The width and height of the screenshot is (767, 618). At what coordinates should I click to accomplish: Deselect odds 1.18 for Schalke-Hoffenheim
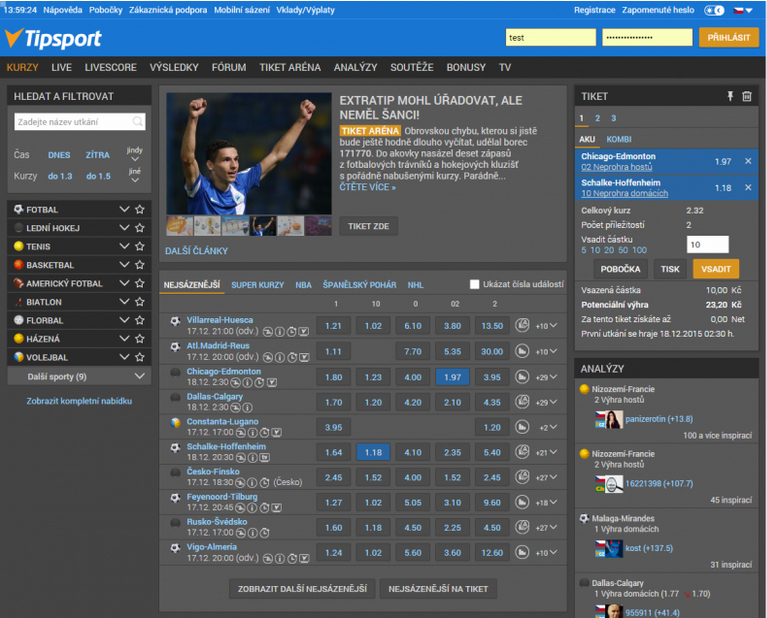coord(373,452)
